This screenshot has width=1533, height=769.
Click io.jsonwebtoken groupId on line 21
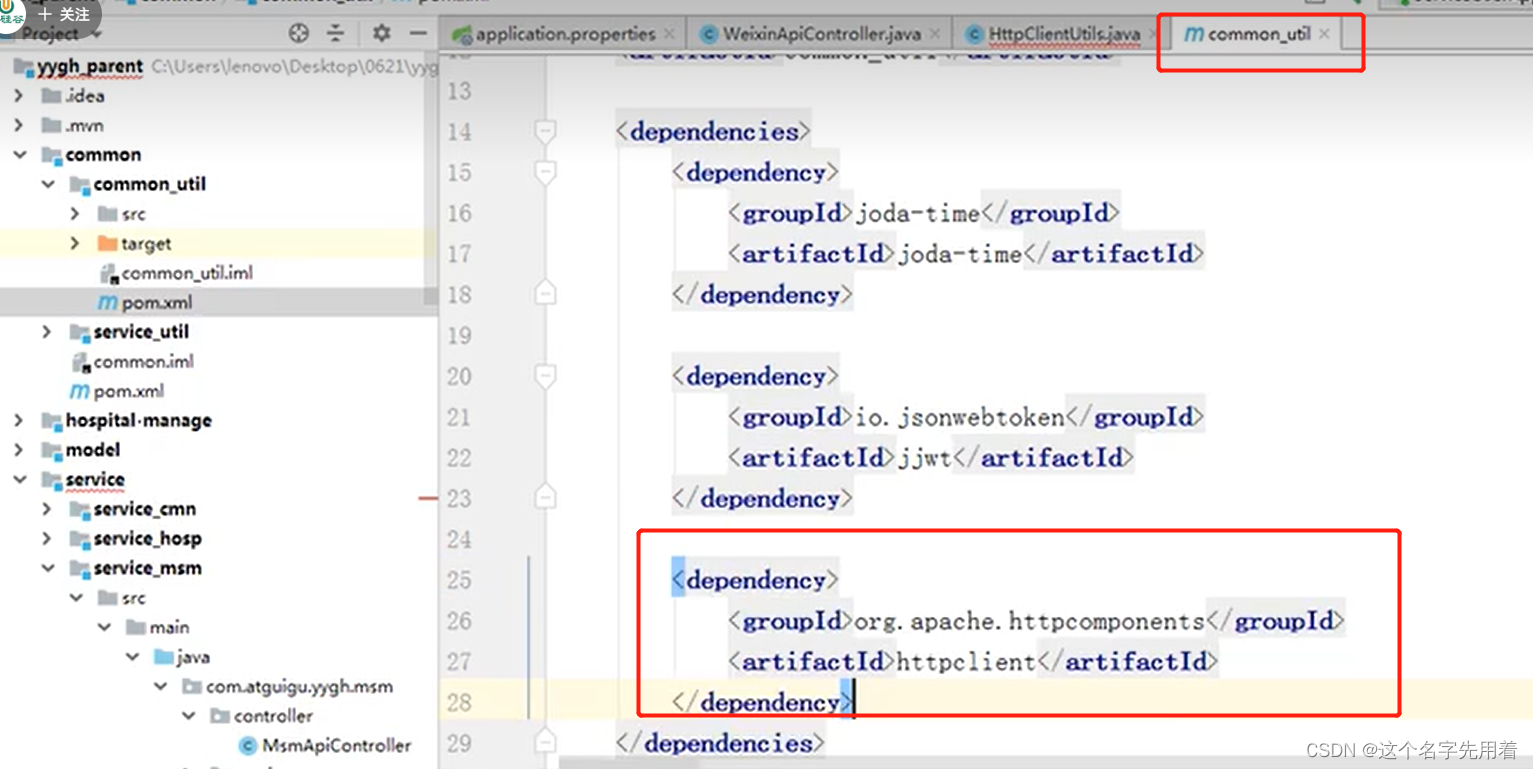(960, 417)
